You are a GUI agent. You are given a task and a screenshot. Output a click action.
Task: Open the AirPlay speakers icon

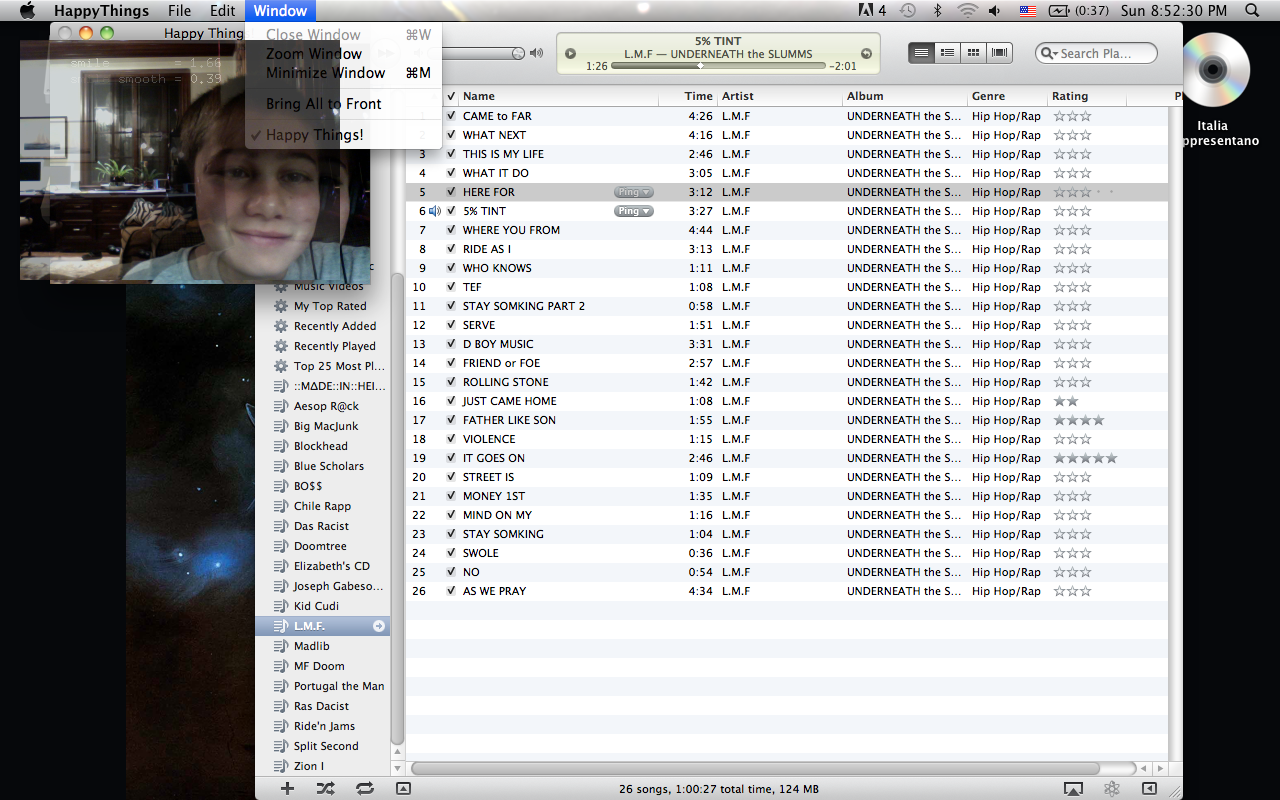[1073, 789]
